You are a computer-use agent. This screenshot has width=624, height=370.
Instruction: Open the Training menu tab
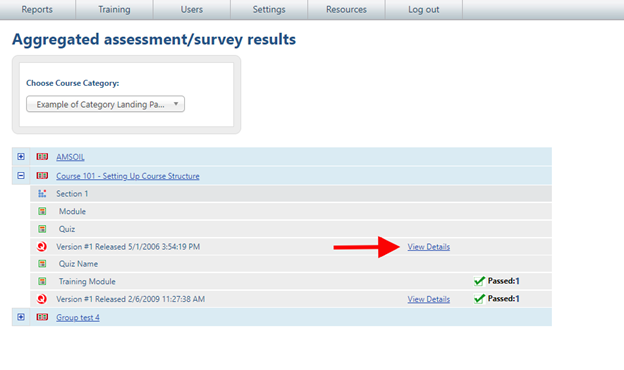point(114,10)
